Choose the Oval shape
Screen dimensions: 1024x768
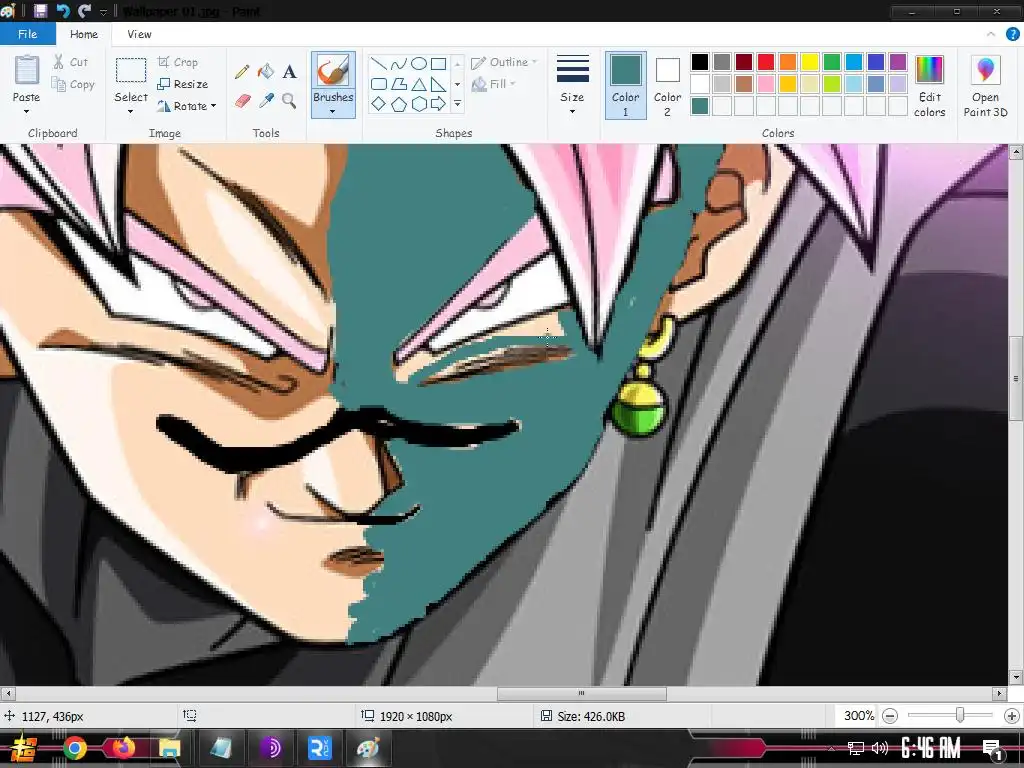point(419,64)
